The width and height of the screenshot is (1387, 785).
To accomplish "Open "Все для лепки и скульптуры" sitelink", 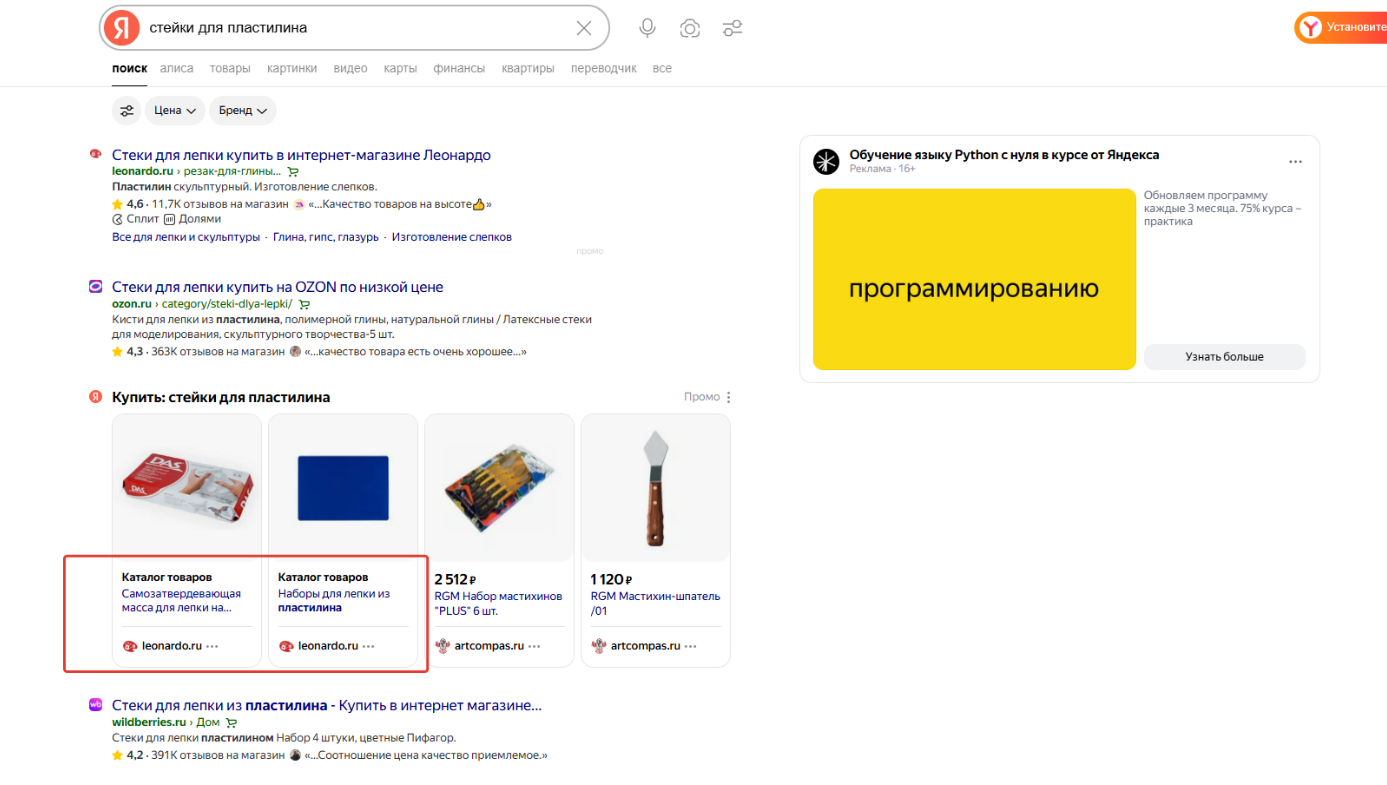I will click(x=186, y=237).
